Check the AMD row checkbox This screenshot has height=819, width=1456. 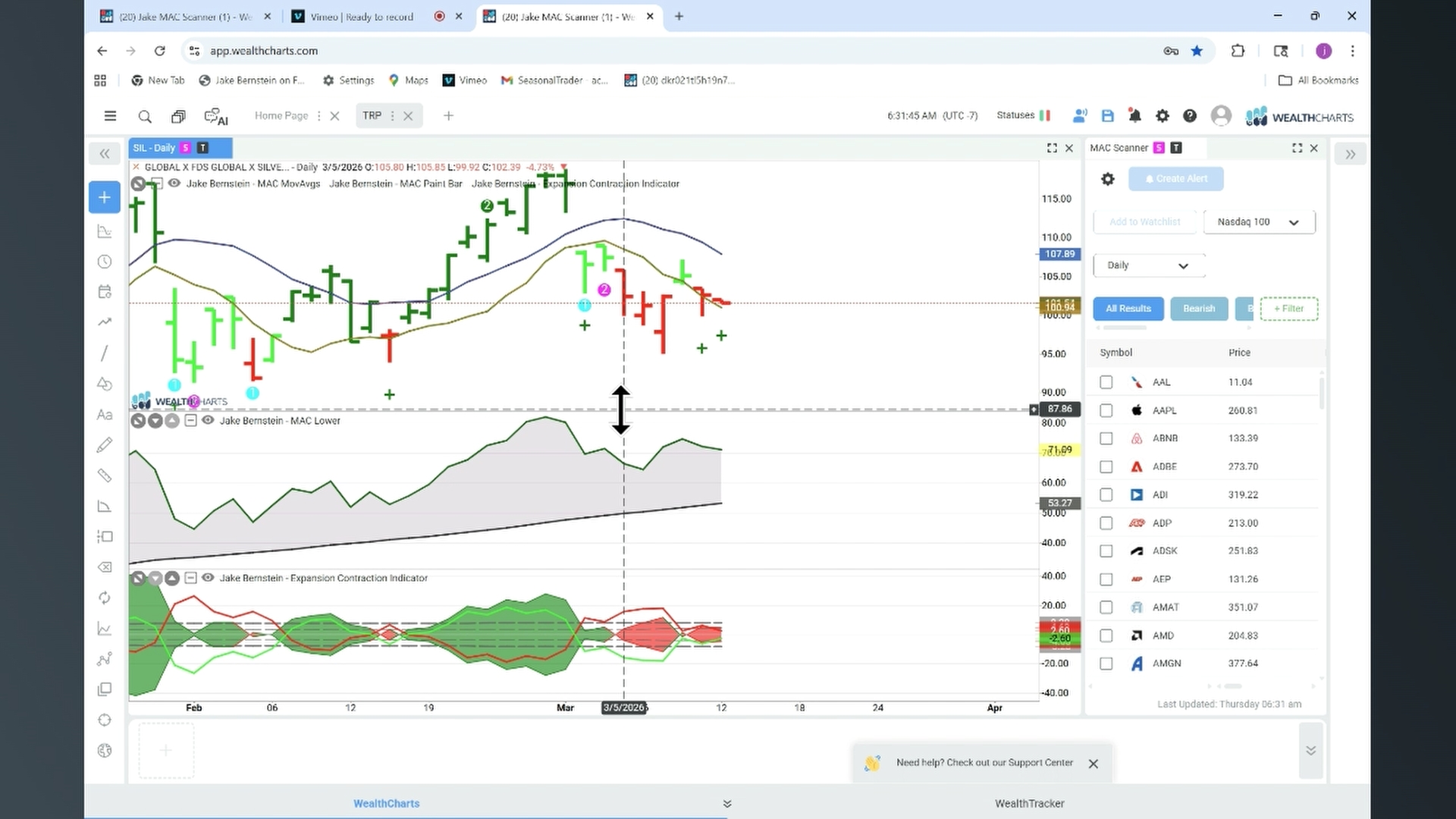click(1106, 635)
